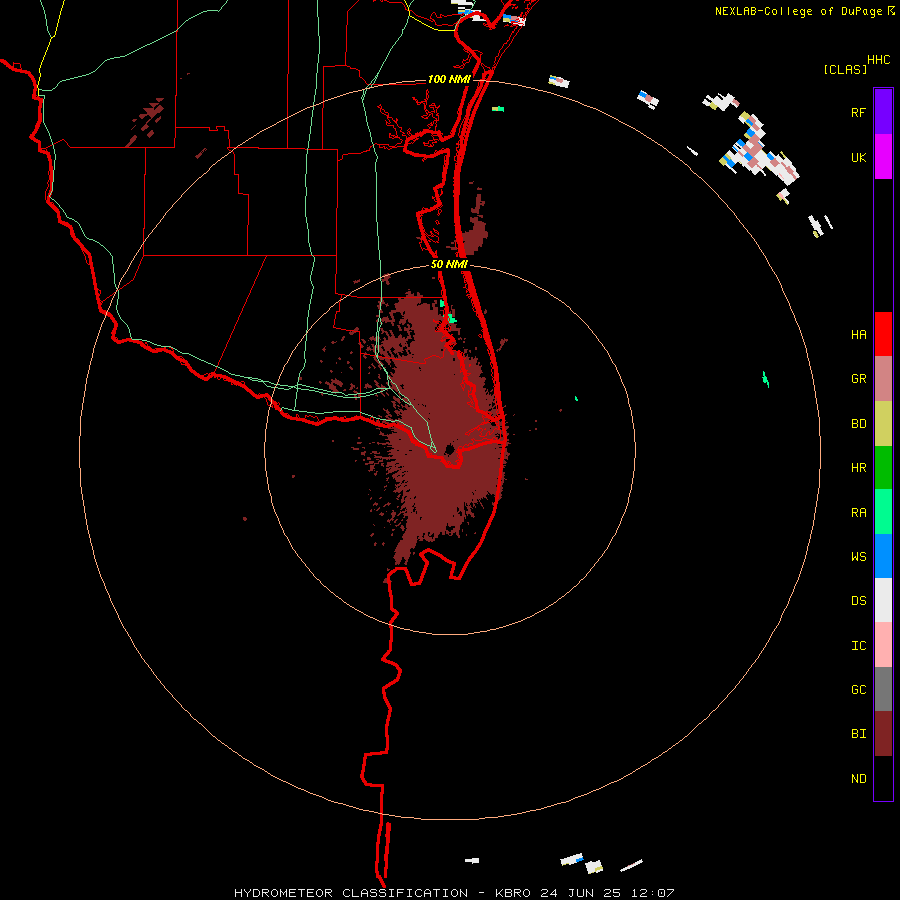This screenshot has height=900, width=900.
Task: Click the BD yellow legend swatch
Action: click(x=883, y=424)
